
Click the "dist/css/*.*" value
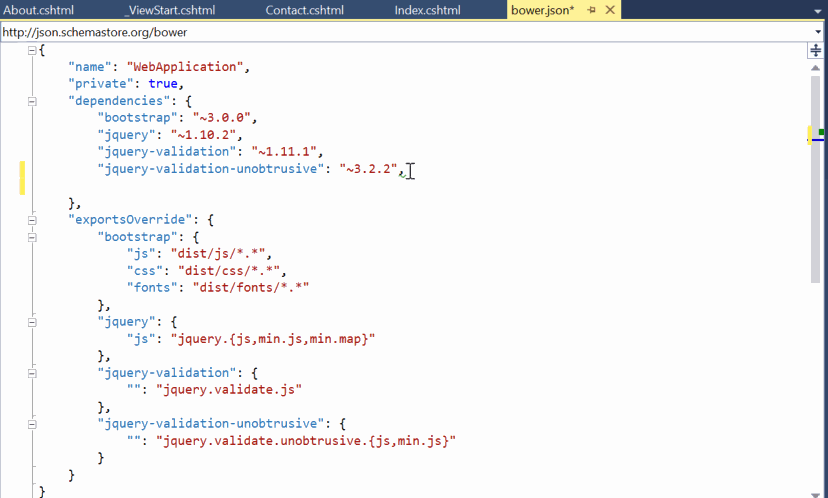(229, 270)
